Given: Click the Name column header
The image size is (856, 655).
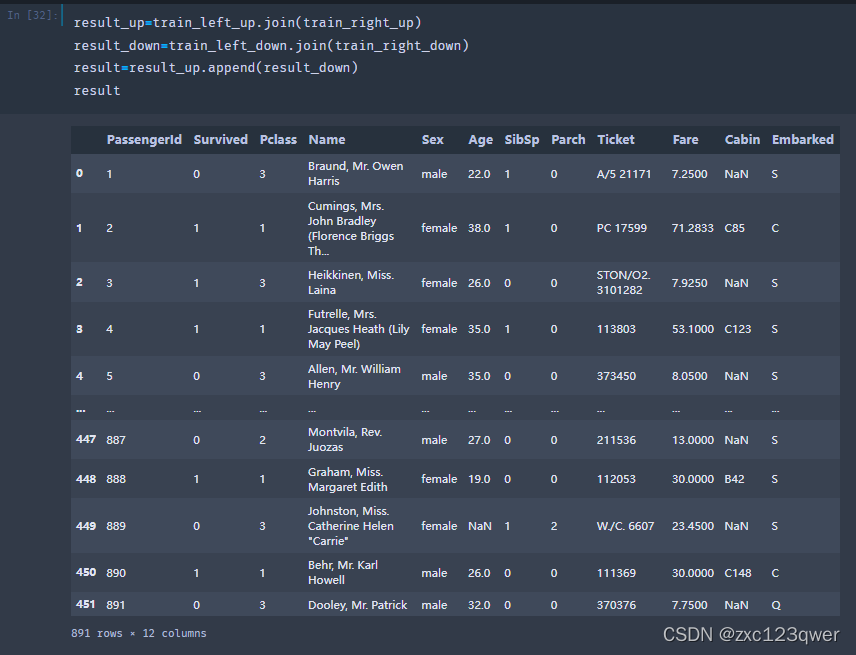Looking at the screenshot, I should click(x=326, y=140).
